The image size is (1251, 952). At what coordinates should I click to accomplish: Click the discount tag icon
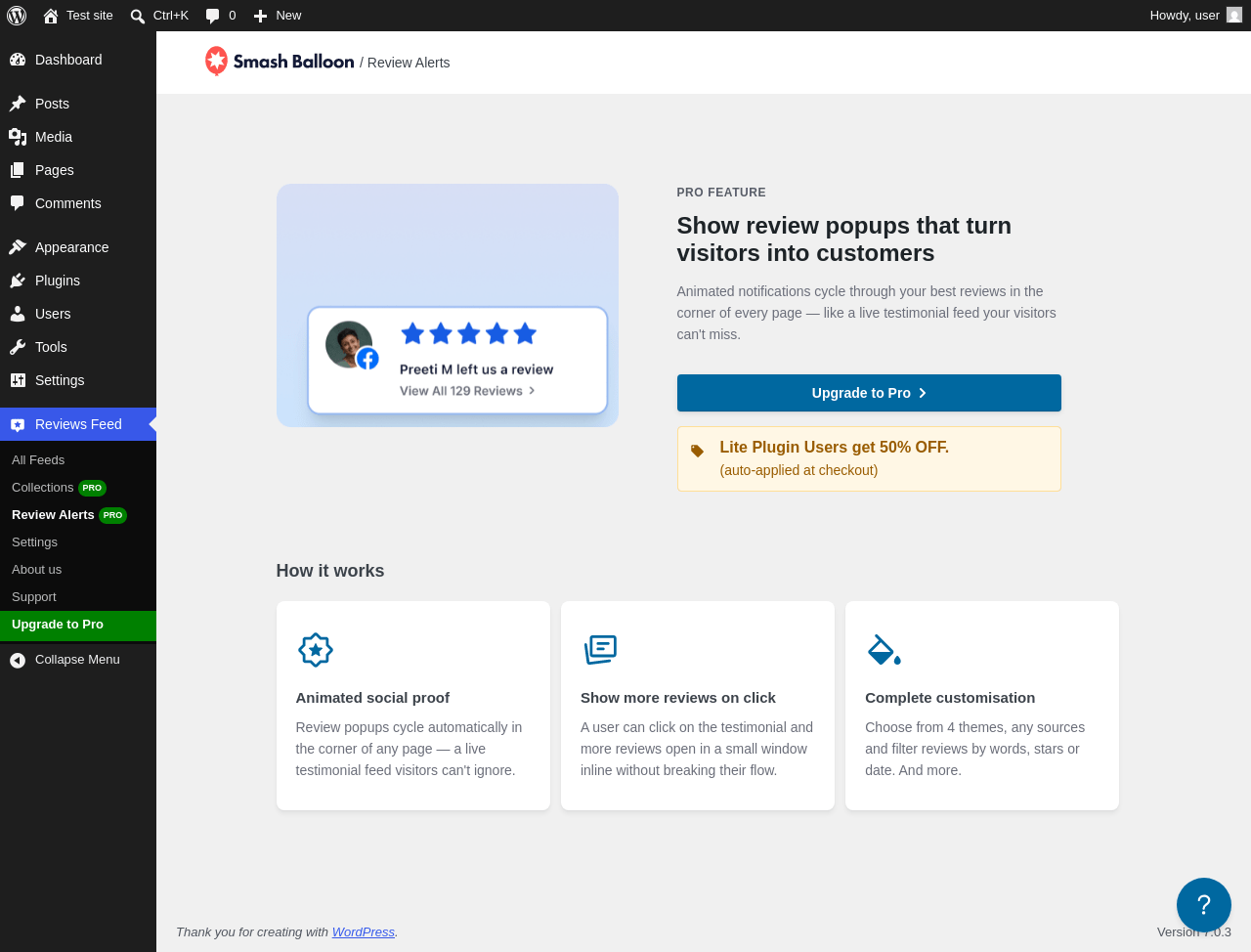tap(697, 451)
